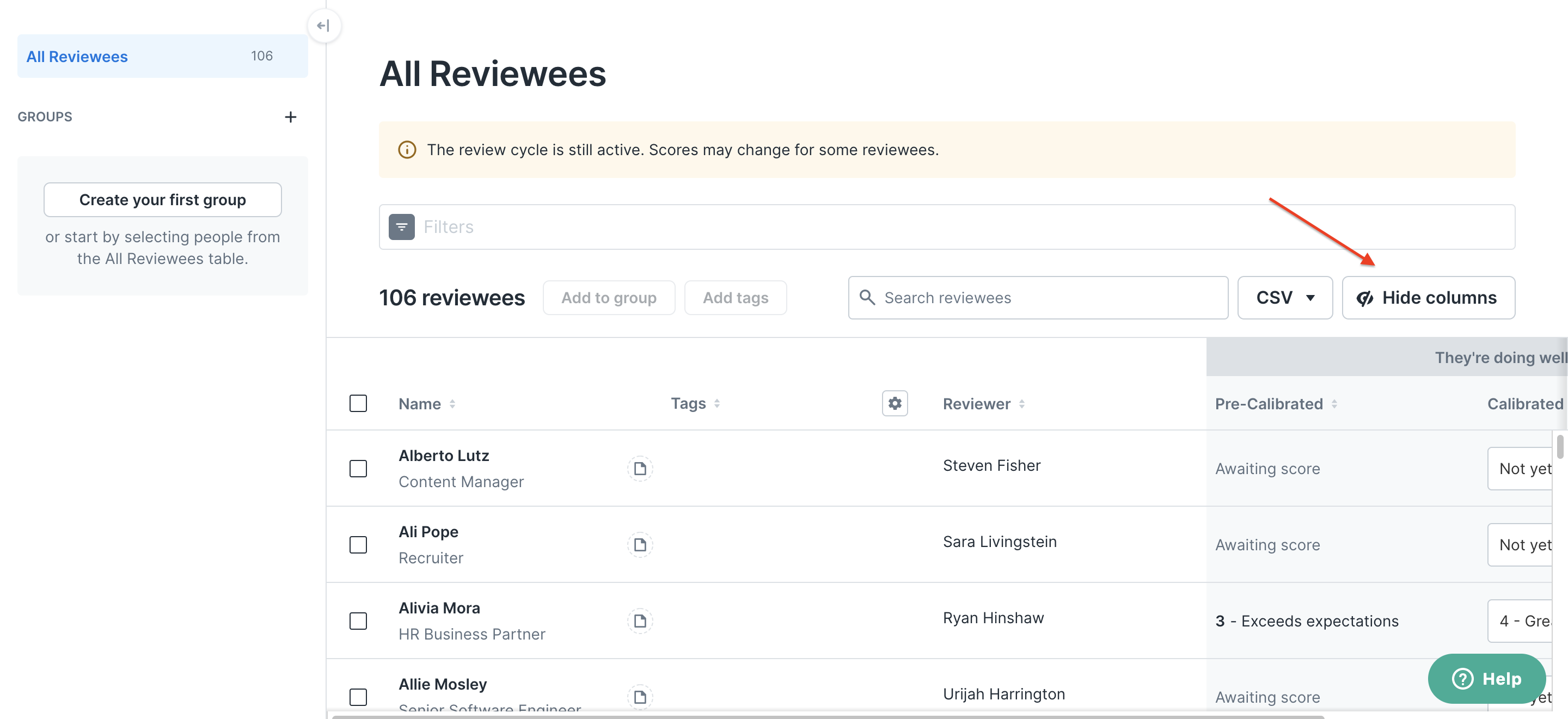Click the Hide columns button
Image resolution: width=1568 pixels, height=719 pixels.
[1429, 298]
